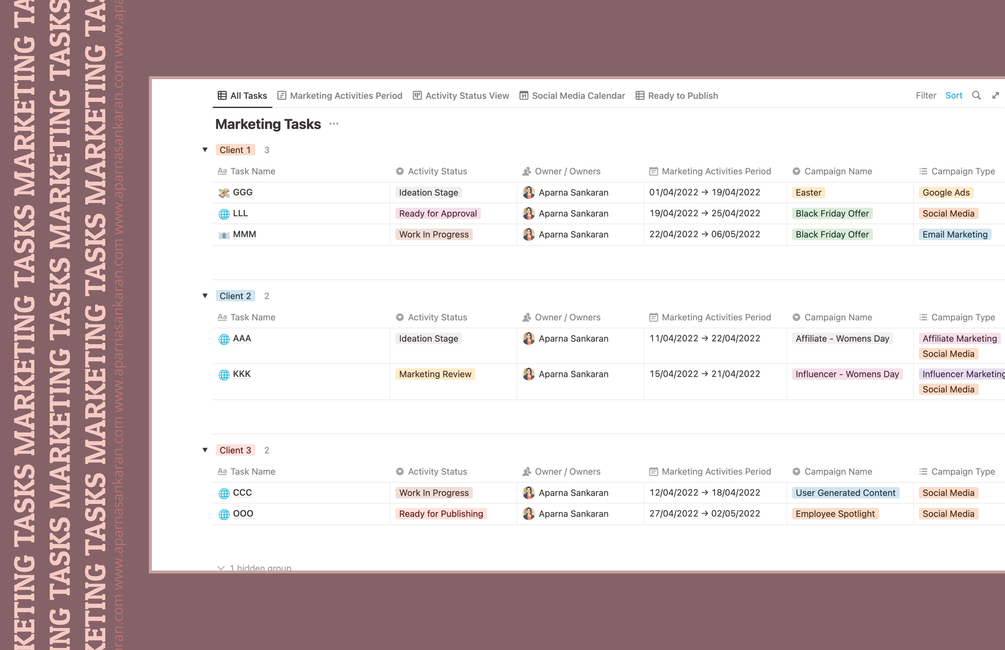Click the Marketing Tasks database title
1005x650 pixels.
click(x=268, y=124)
